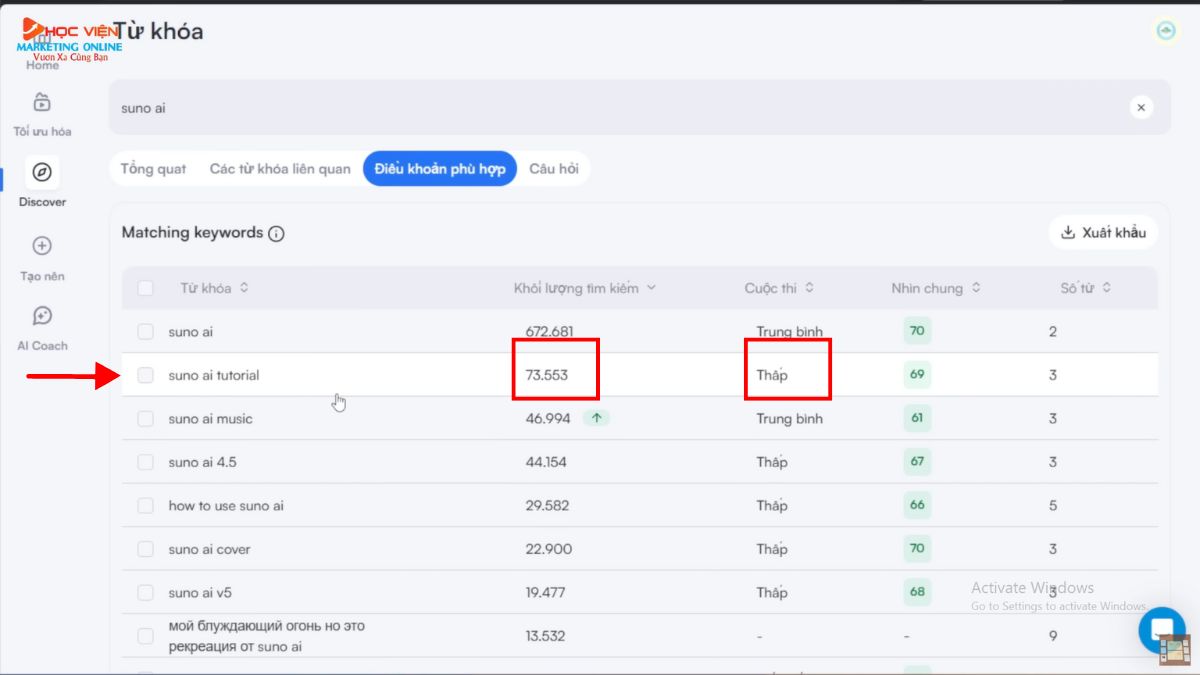This screenshot has width=1200, height=675.
Task: Click the green 70 score badge for suno ai
Action: click(917, 331)
